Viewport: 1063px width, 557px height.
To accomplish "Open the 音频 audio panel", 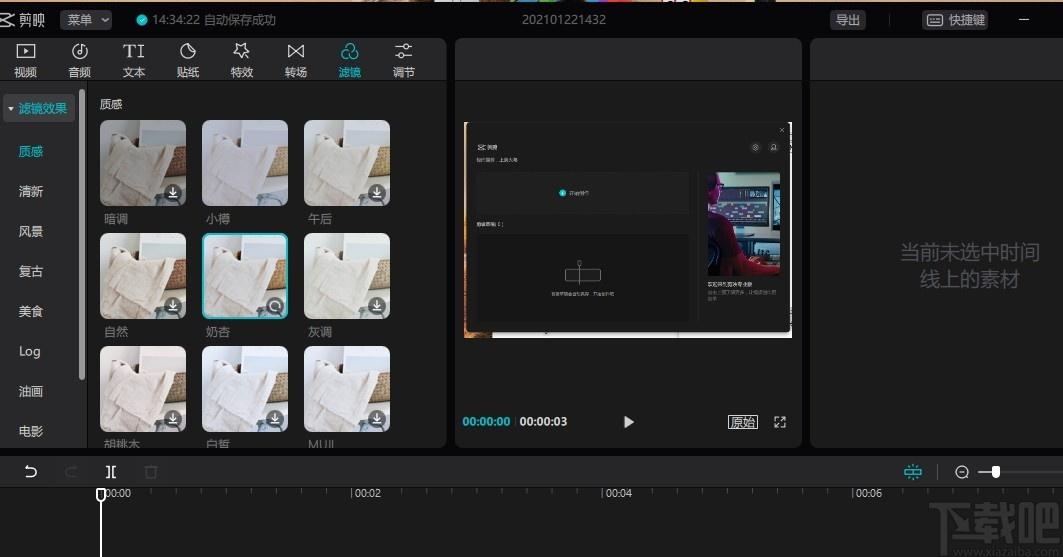I will click(x=79, y=60).
